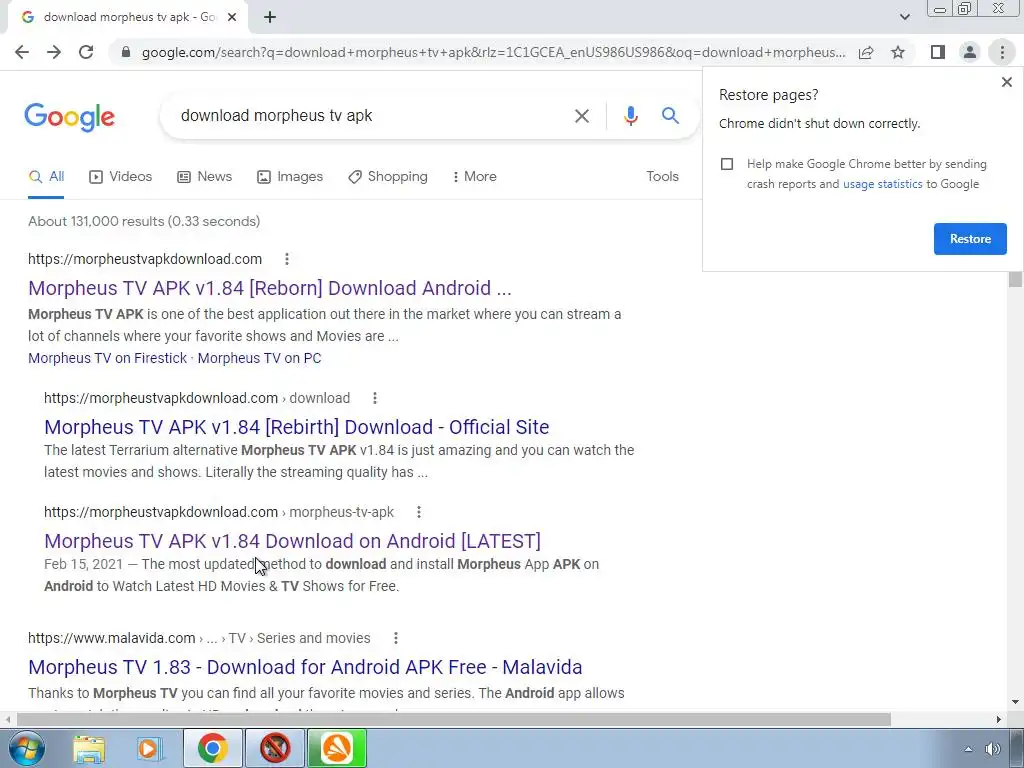The width and height of the screenshot is (1024, 768).
Task: Go back with the browser back arrow
Action: tap(22, 52)
